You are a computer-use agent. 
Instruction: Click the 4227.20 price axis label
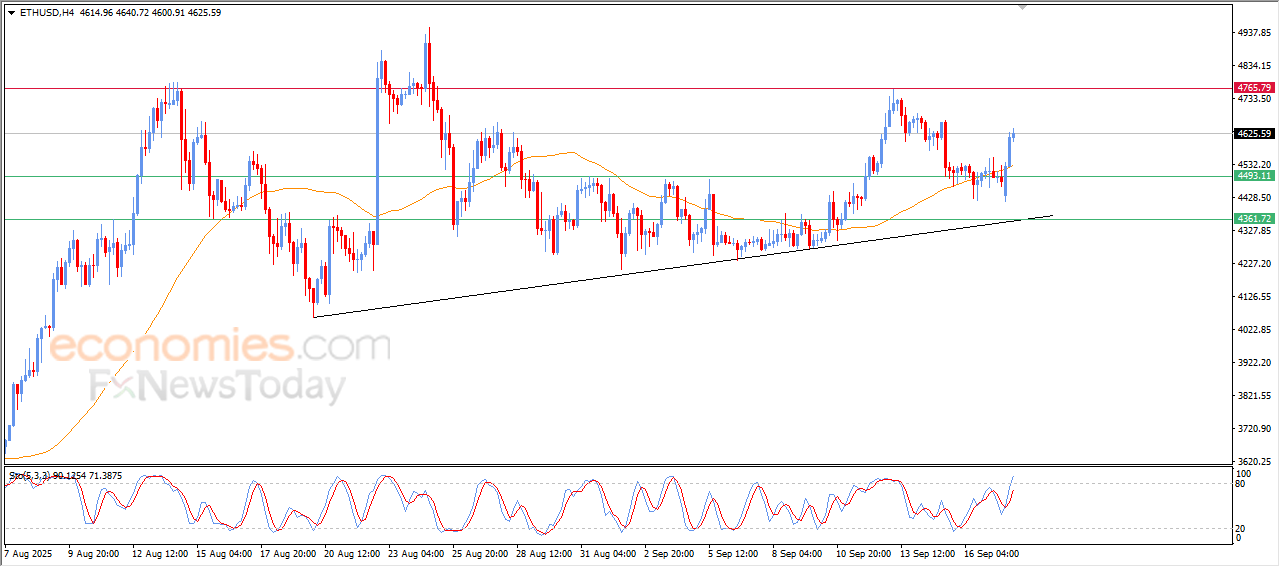coord(1254,264)
